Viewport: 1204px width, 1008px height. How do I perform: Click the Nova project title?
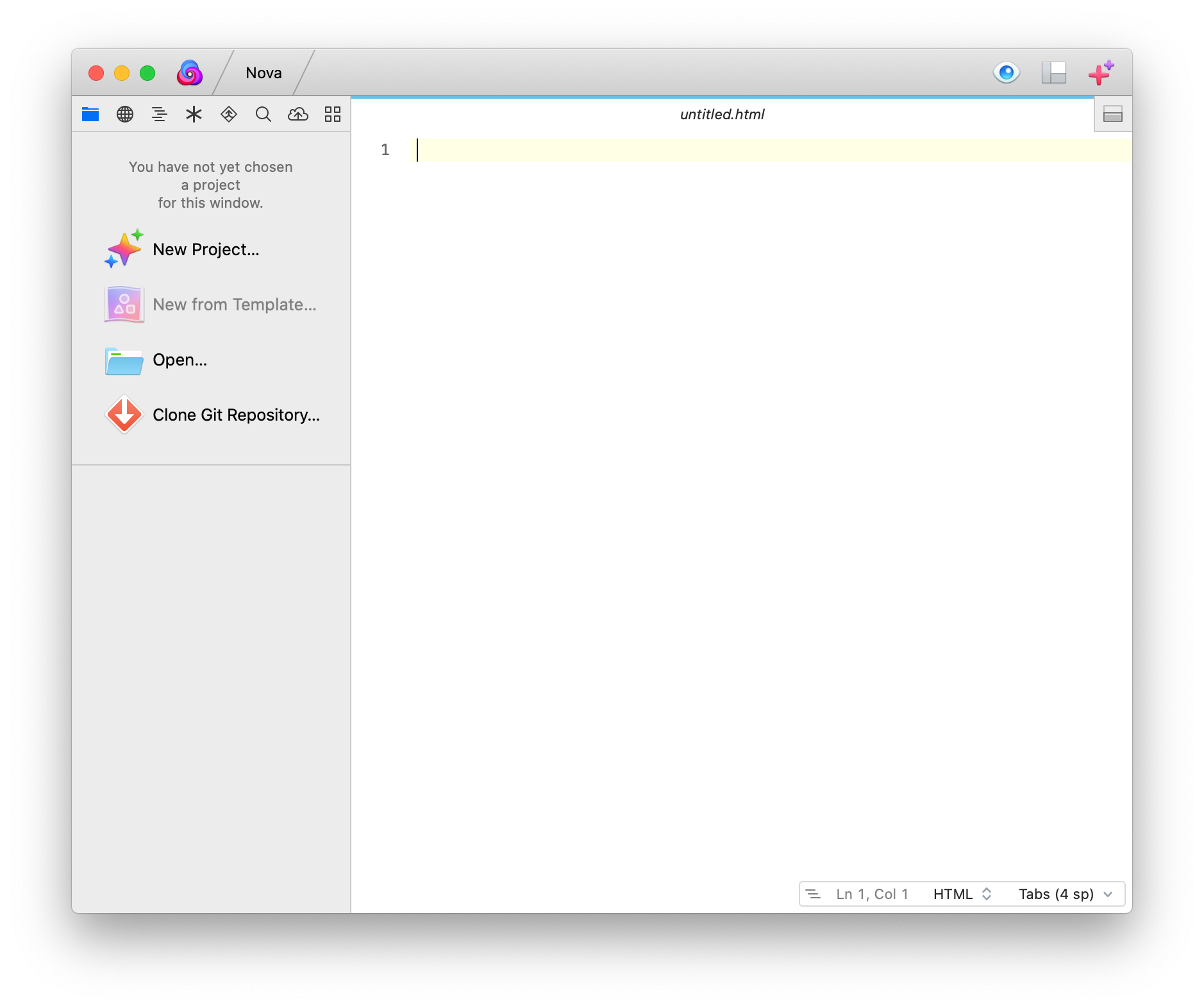click(x=263, y=72)
